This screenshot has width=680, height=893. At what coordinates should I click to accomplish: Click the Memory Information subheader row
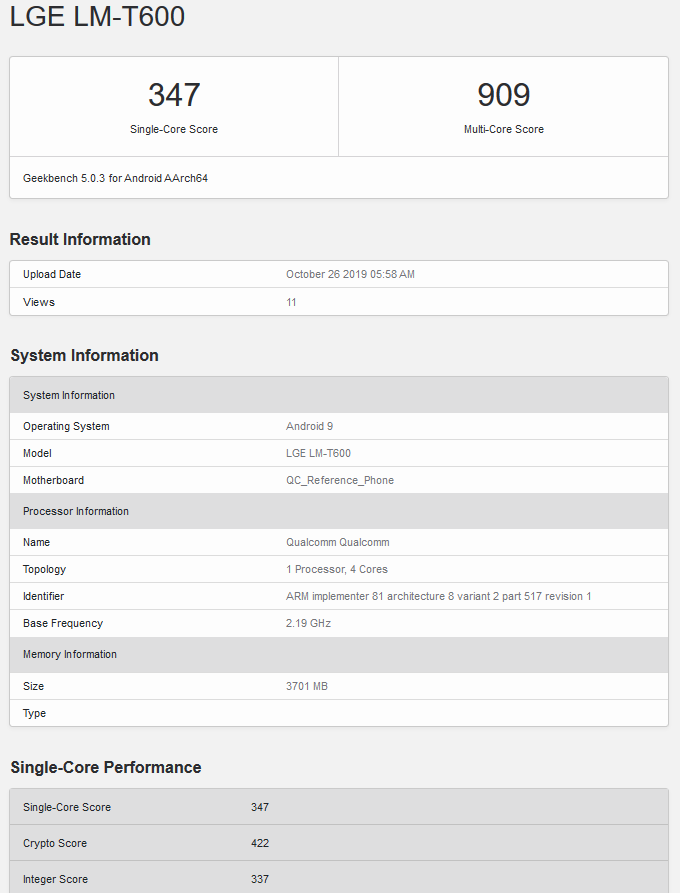point(70,654)
